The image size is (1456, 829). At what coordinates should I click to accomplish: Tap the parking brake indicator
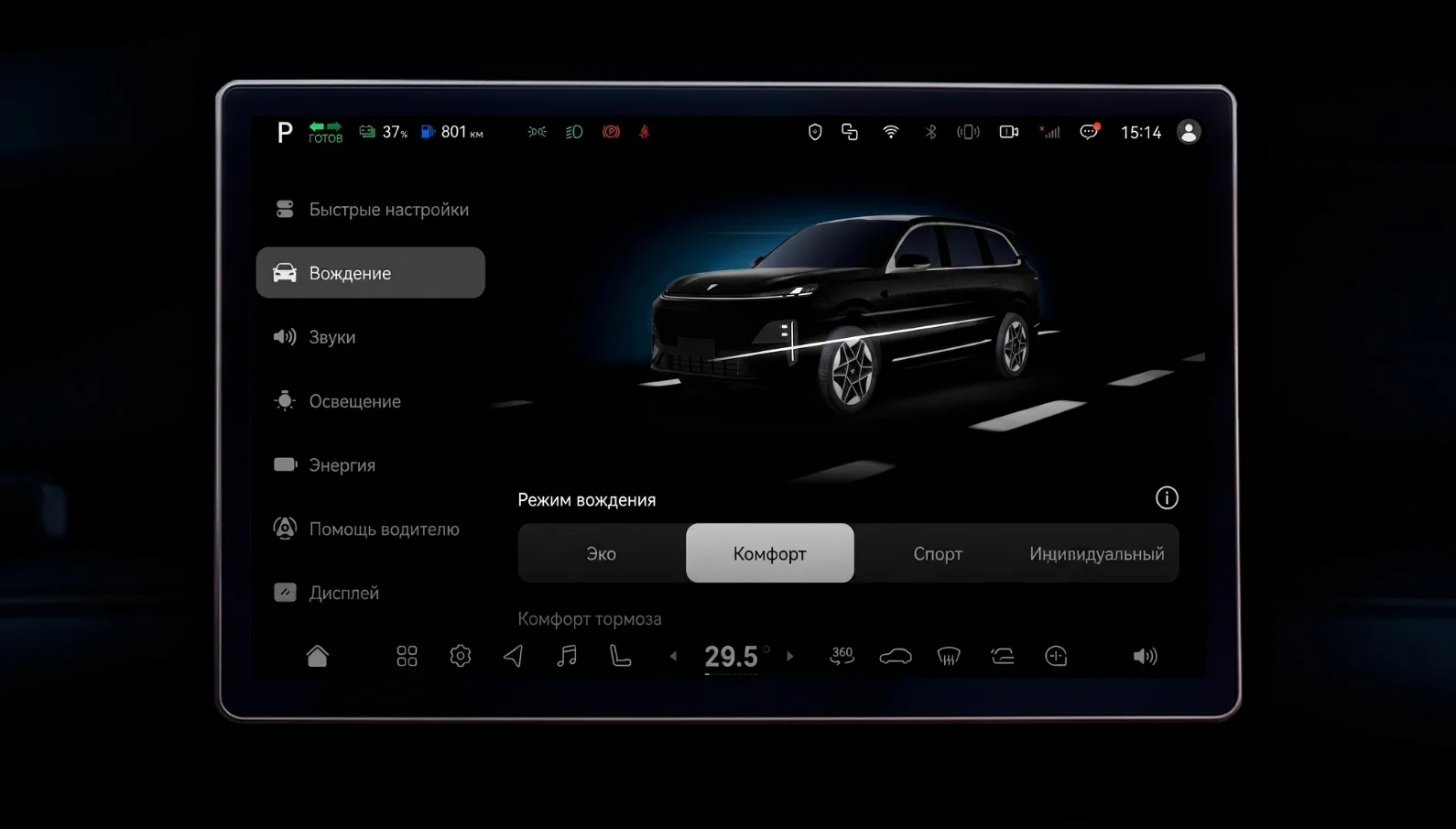tap(611, 132)
